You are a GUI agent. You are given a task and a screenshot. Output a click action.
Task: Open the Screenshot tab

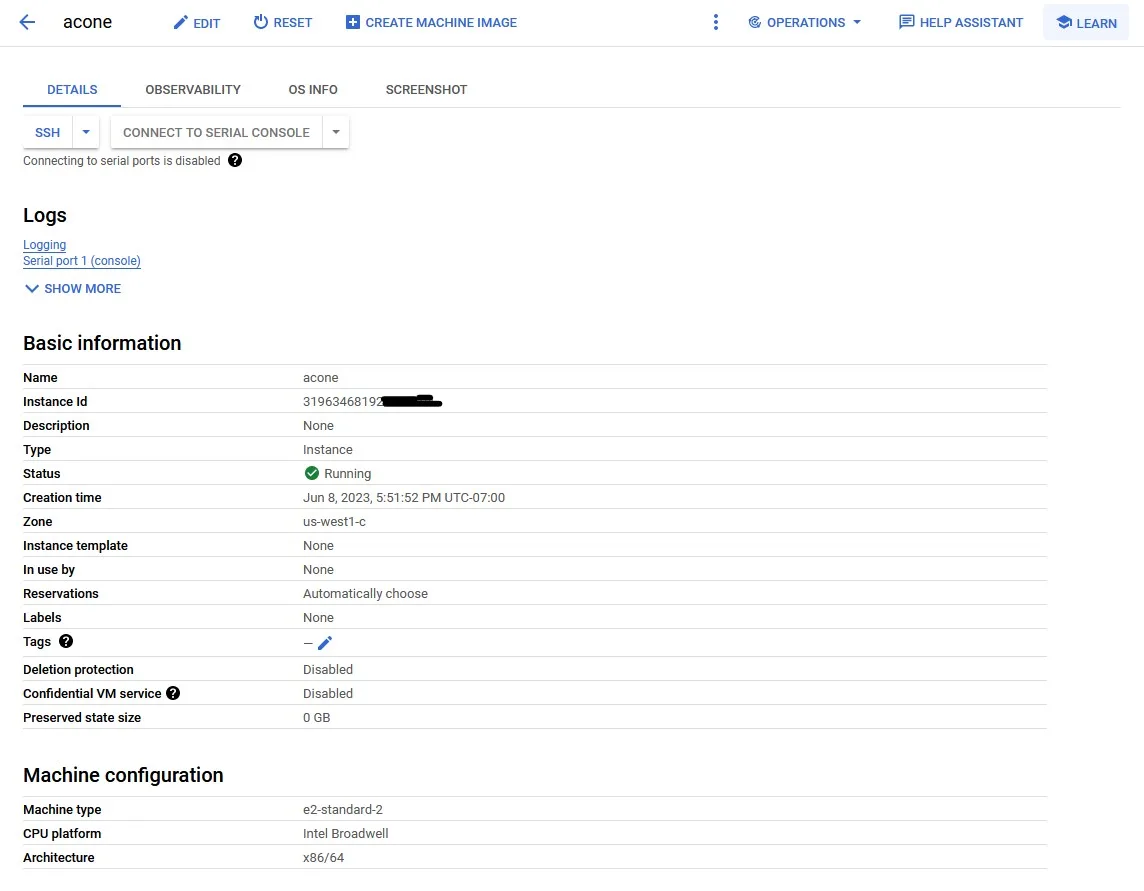(426, 89)
